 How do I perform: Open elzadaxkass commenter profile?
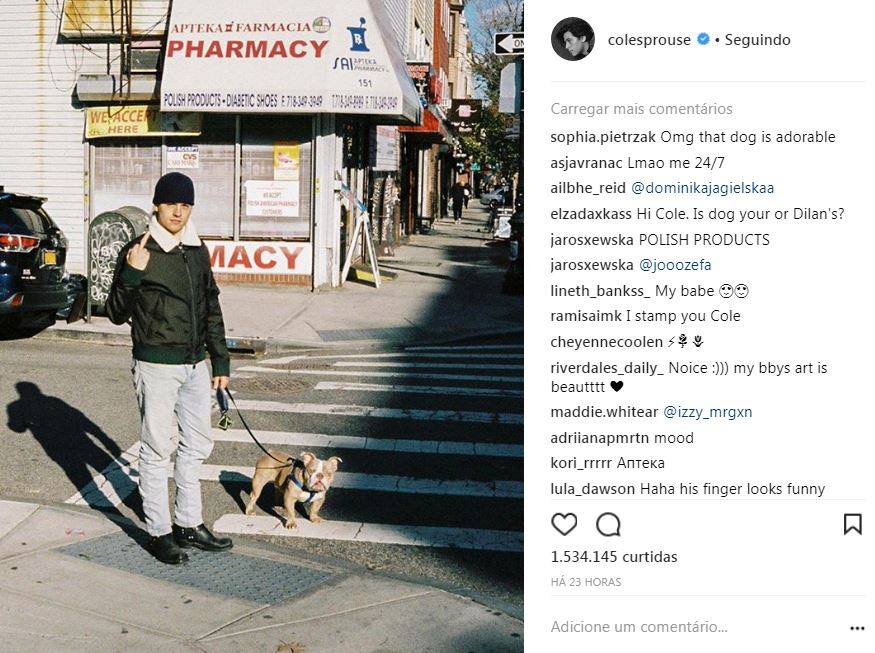(591, 214)
